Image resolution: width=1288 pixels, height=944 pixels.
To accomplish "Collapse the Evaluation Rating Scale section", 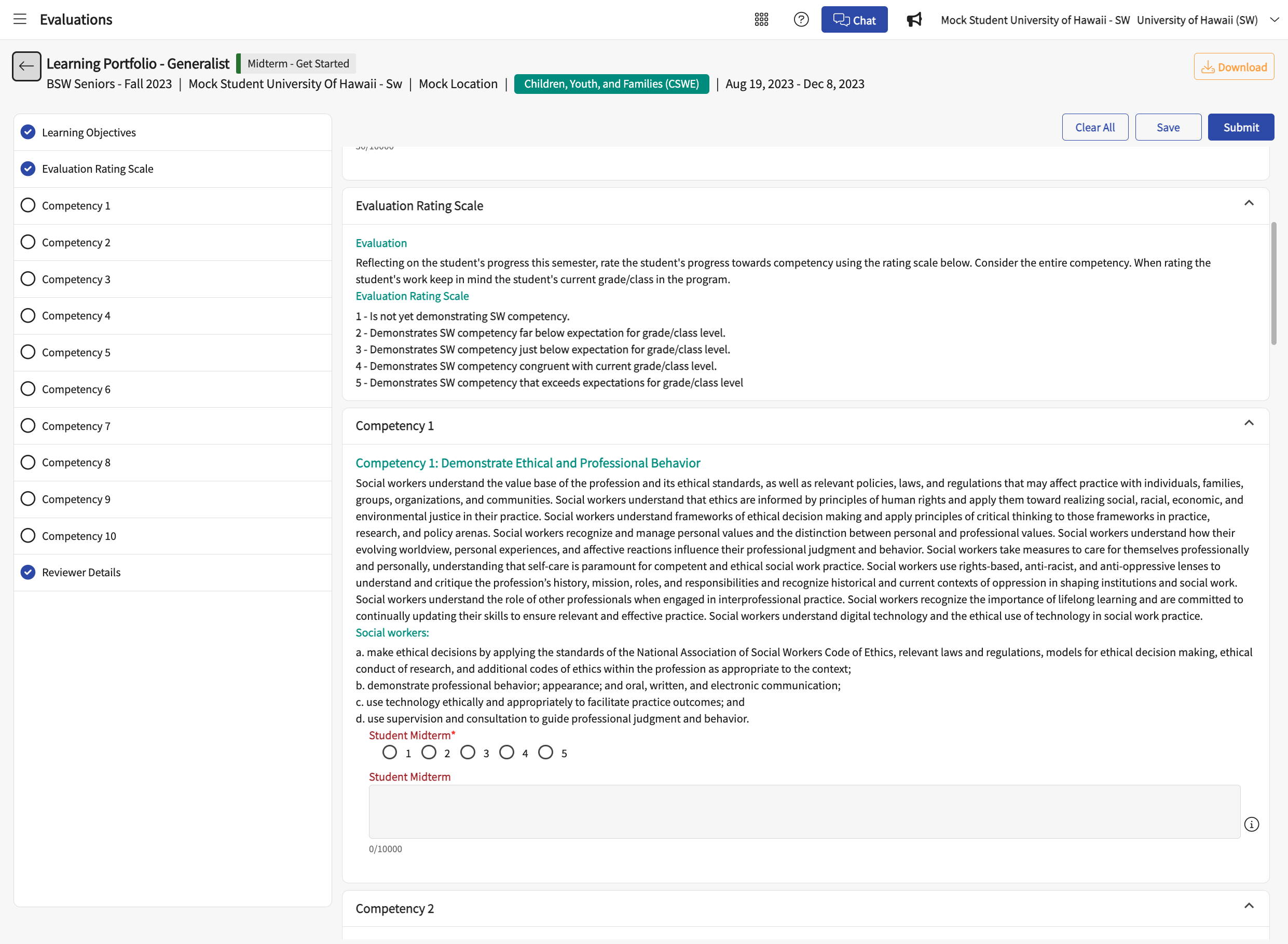I will (1249, 203).
